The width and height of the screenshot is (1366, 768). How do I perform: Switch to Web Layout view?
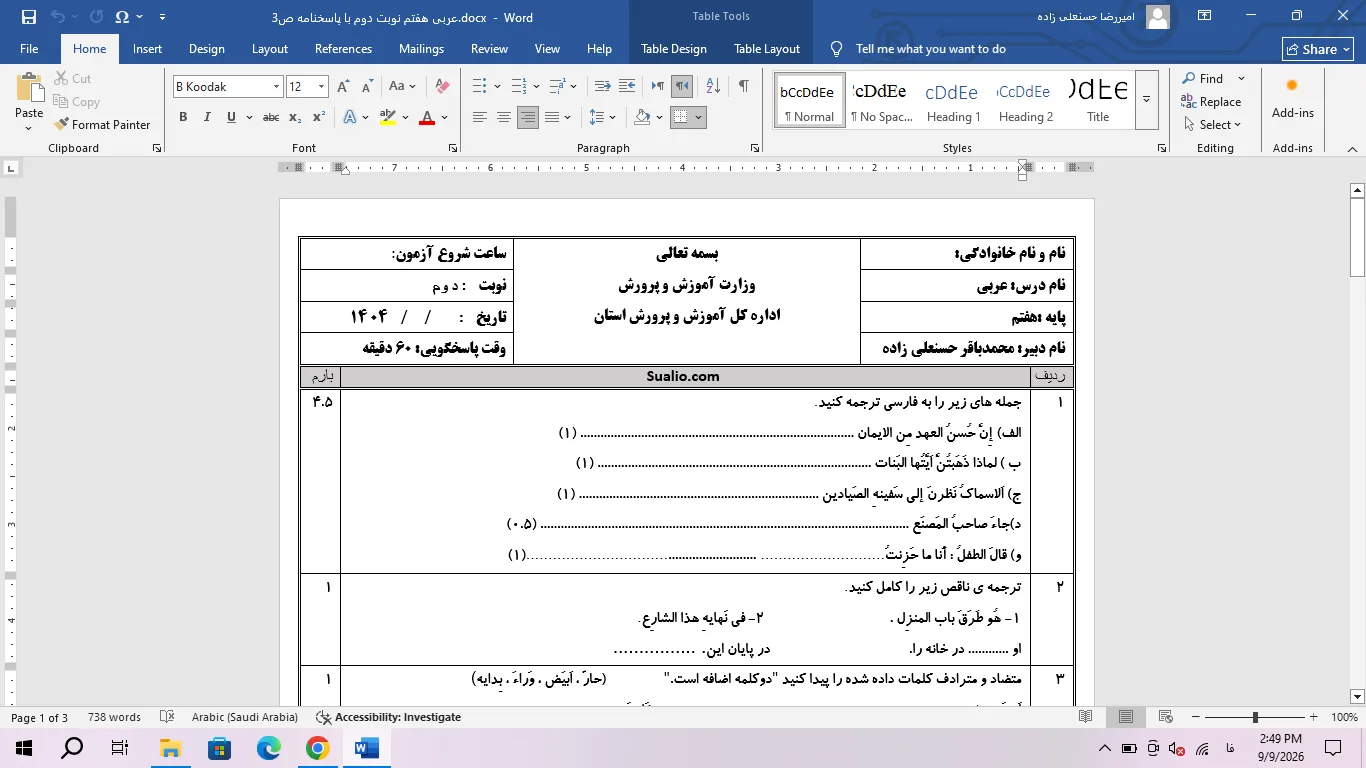1166,717
